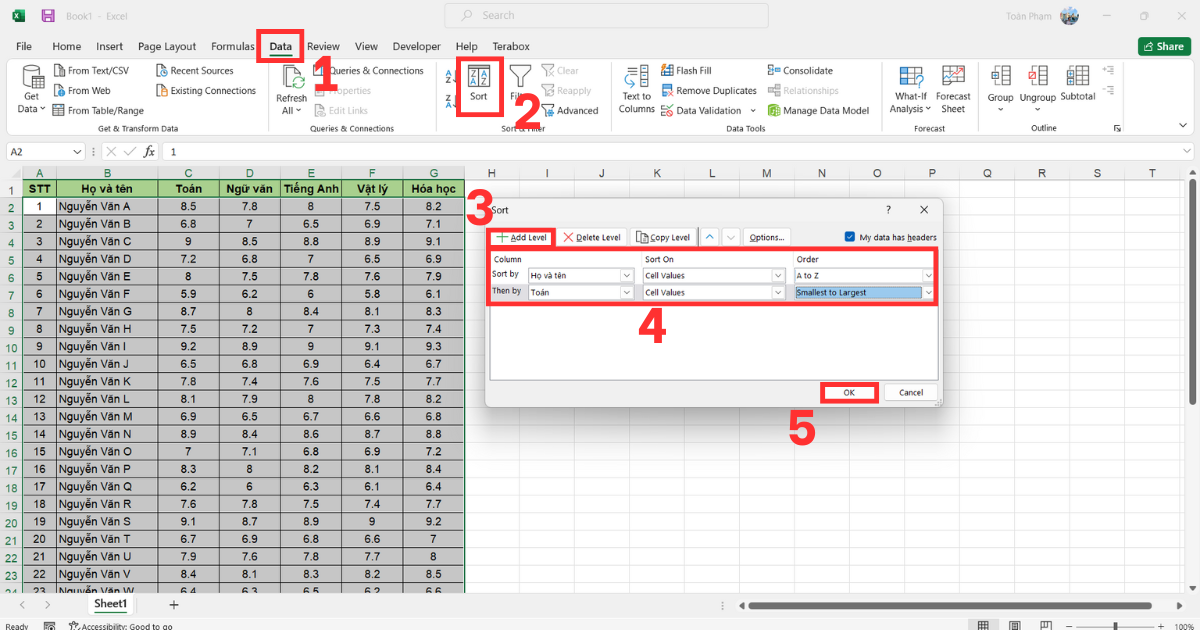Move sort level down arrow
1200x630 pixels.
click(x=731, y=237)
